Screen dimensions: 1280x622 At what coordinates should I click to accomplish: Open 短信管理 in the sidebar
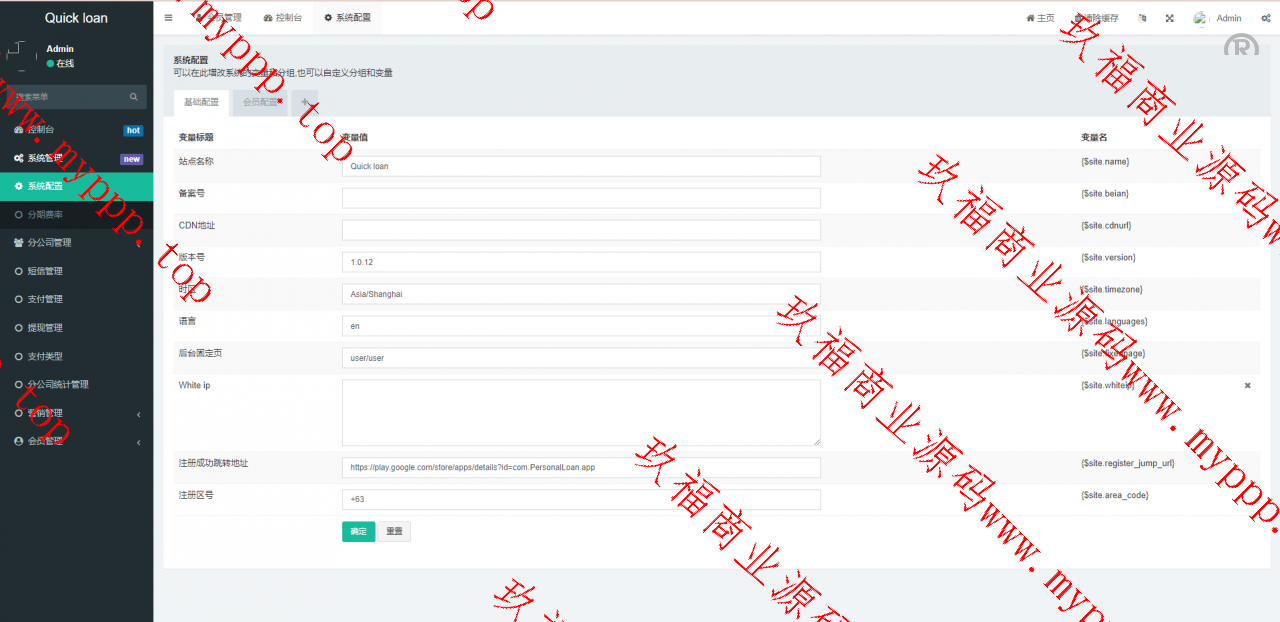tap(45, 271)
